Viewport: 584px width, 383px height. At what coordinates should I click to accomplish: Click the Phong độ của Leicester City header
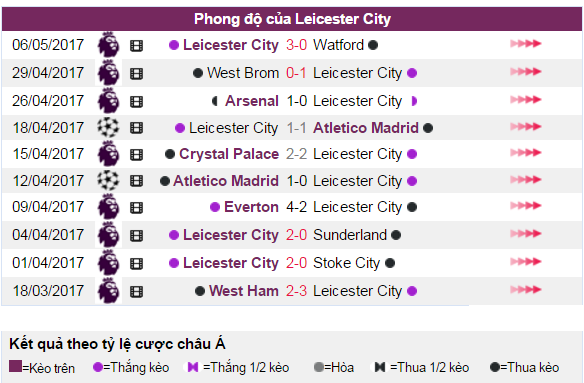[x=292, y=19]
